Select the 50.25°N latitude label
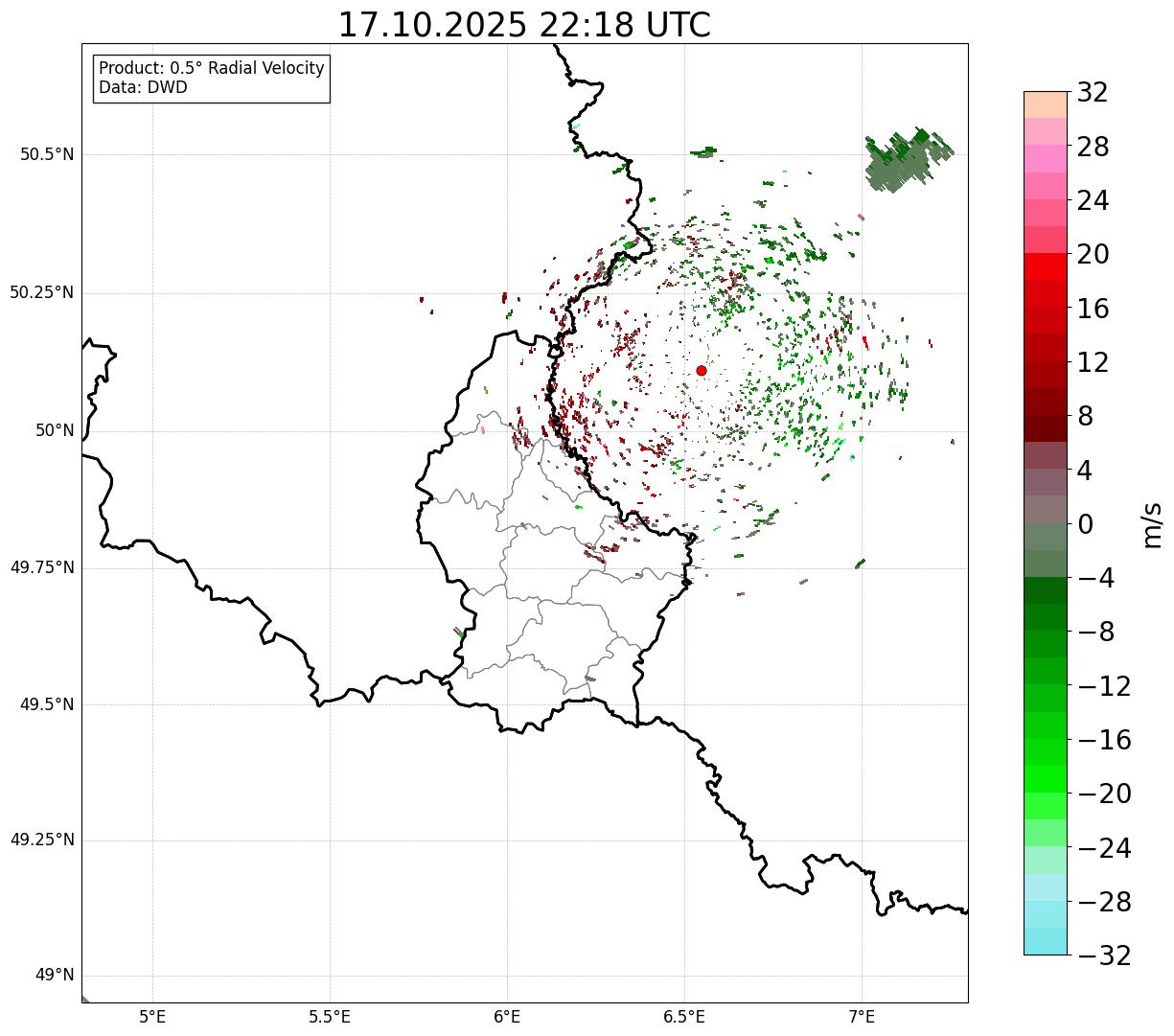 [42, 292]
